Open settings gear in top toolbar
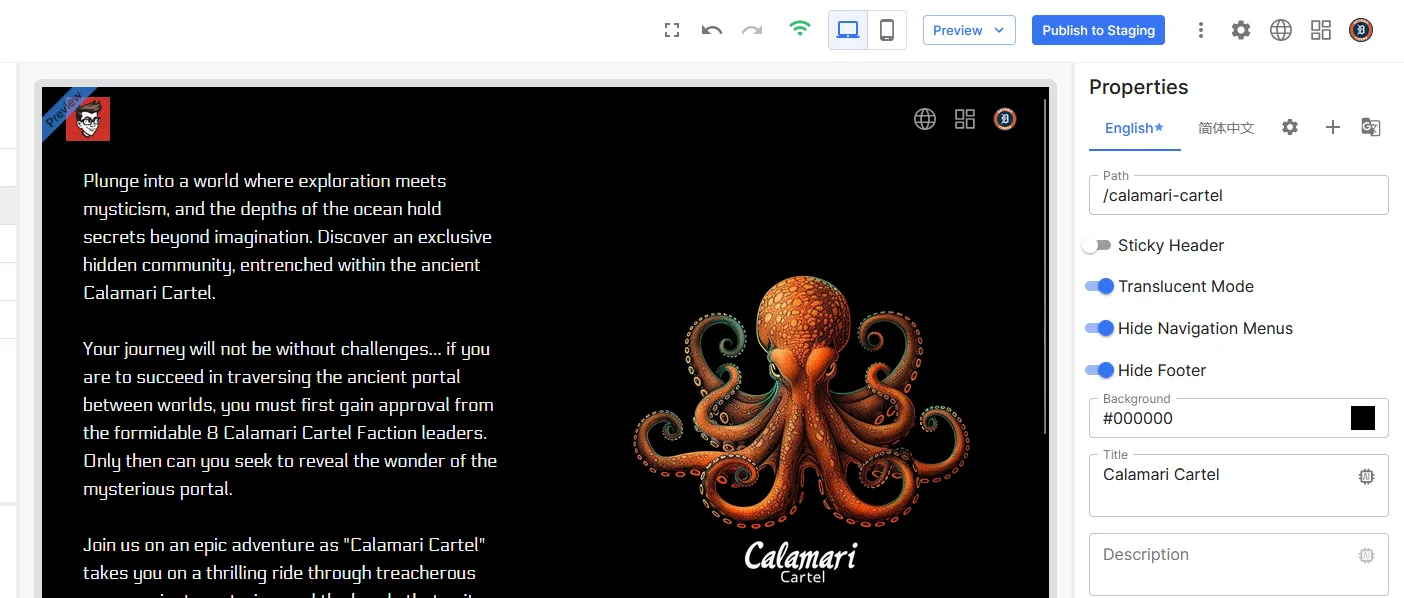 [x=1241, y=30]
